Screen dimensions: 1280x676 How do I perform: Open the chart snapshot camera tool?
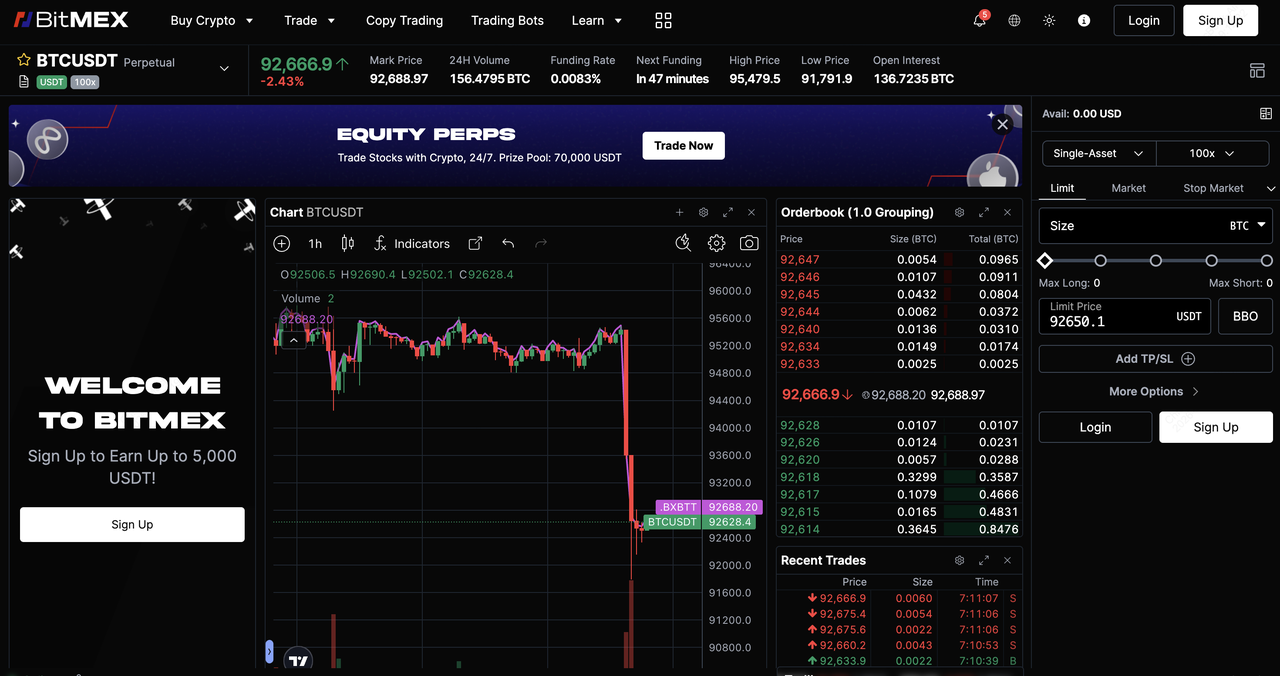click(x=749, y=243)
